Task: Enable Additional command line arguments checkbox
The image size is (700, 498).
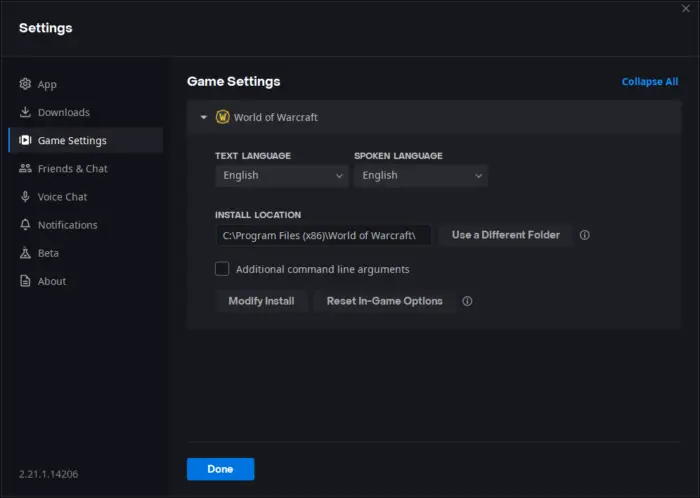Action: coord(222,269)
